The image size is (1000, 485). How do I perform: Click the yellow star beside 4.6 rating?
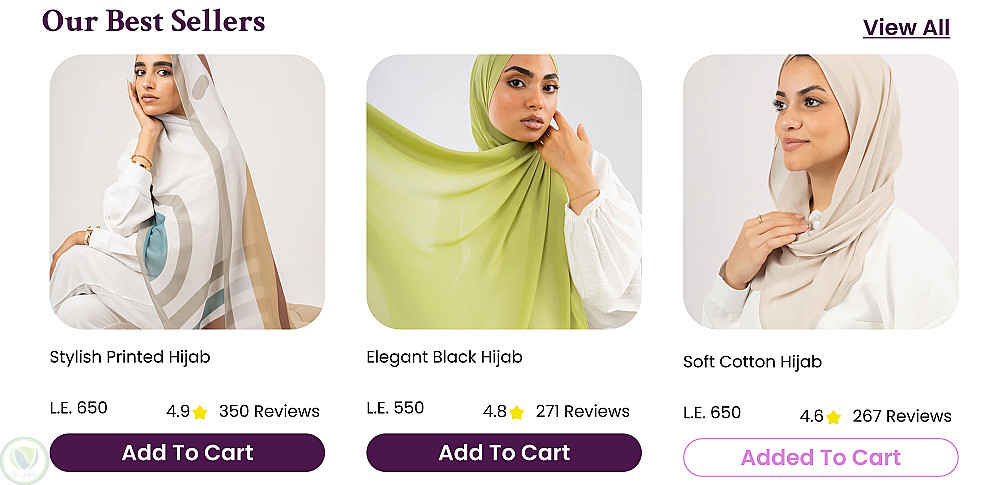click(833, 417)
